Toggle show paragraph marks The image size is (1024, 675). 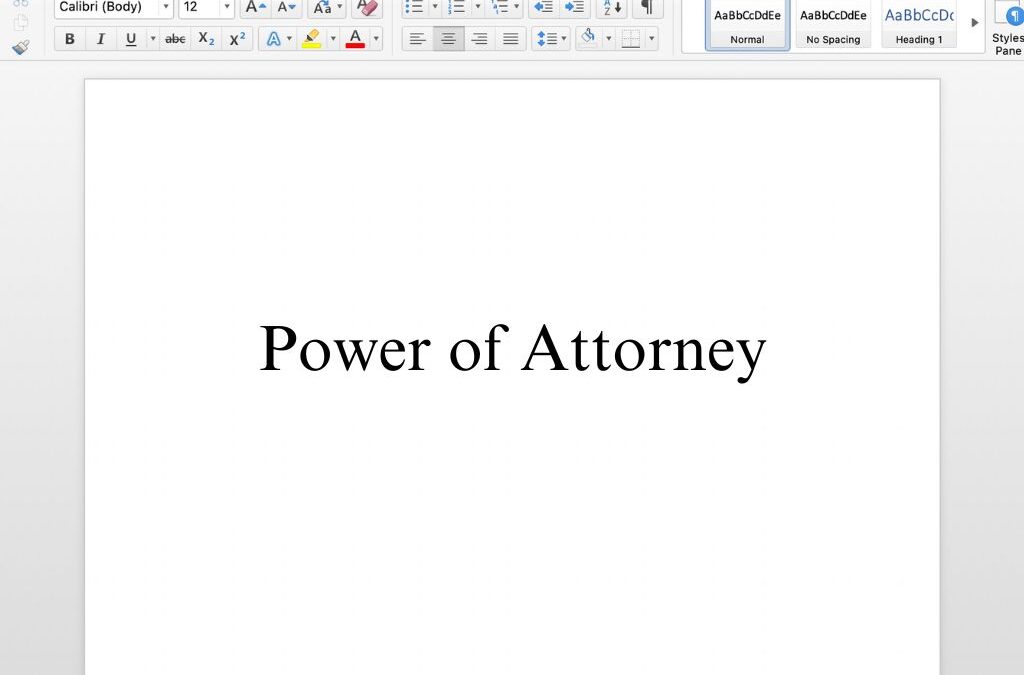[647, 7]
